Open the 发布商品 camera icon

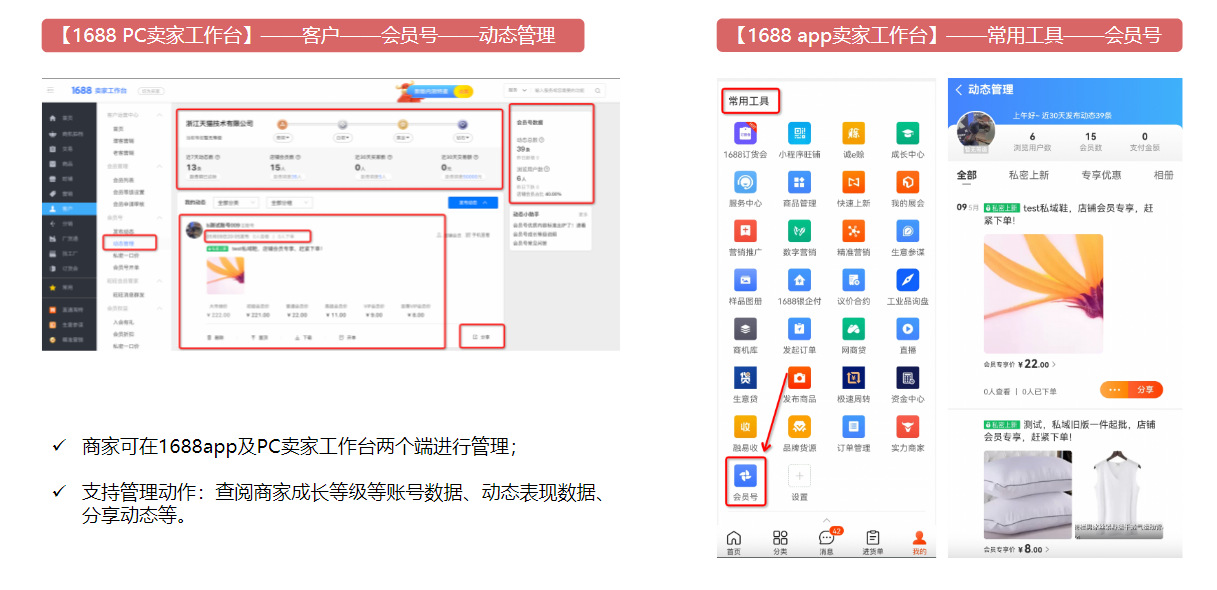click(799, 378)
